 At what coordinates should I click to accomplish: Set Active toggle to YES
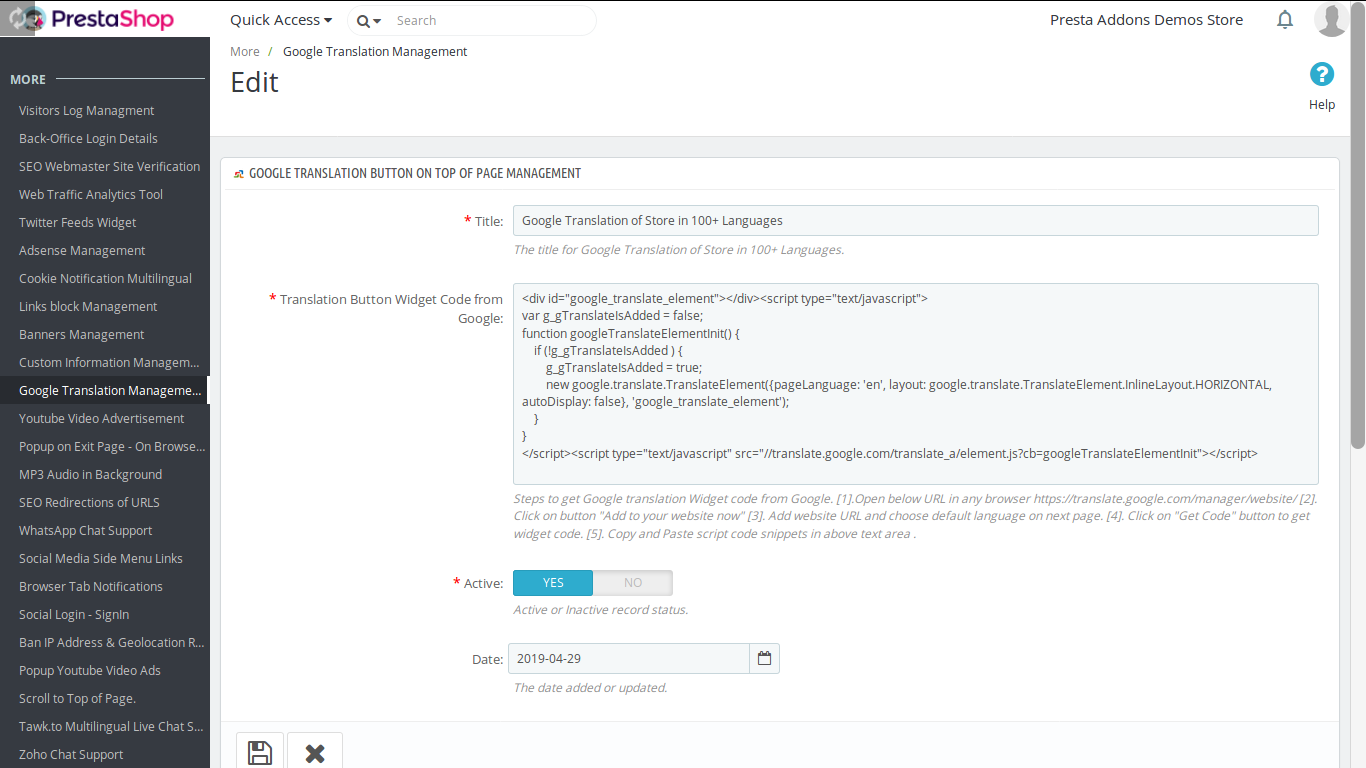pos(553,583)
